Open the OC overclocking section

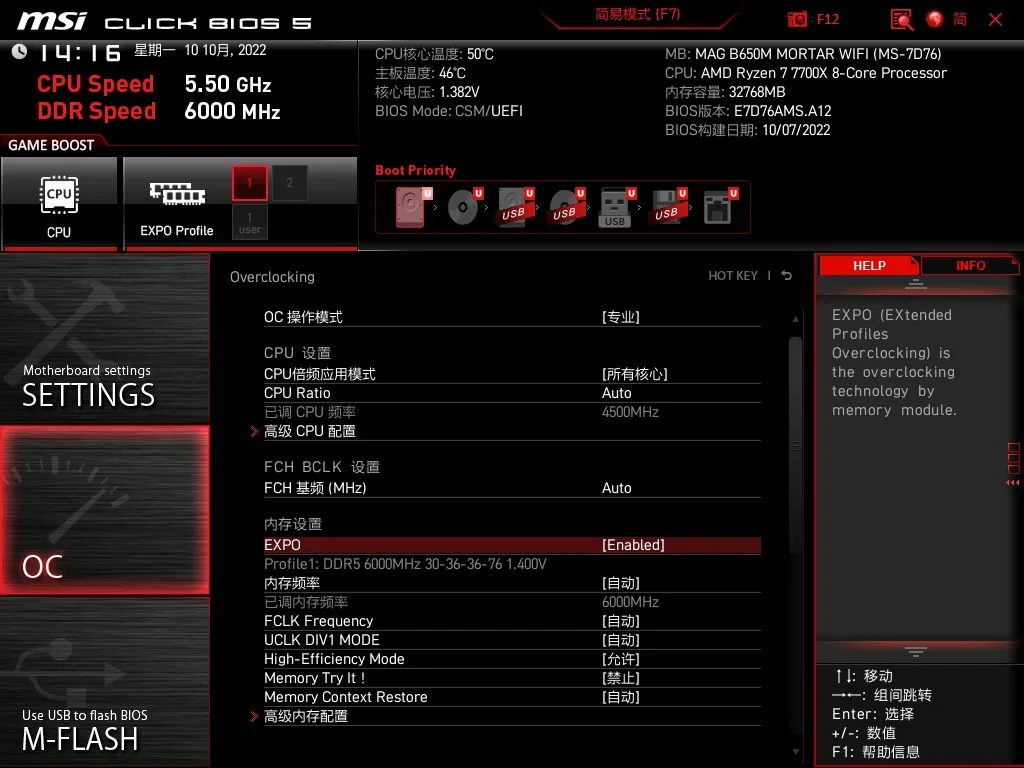[x=104, y=511]
